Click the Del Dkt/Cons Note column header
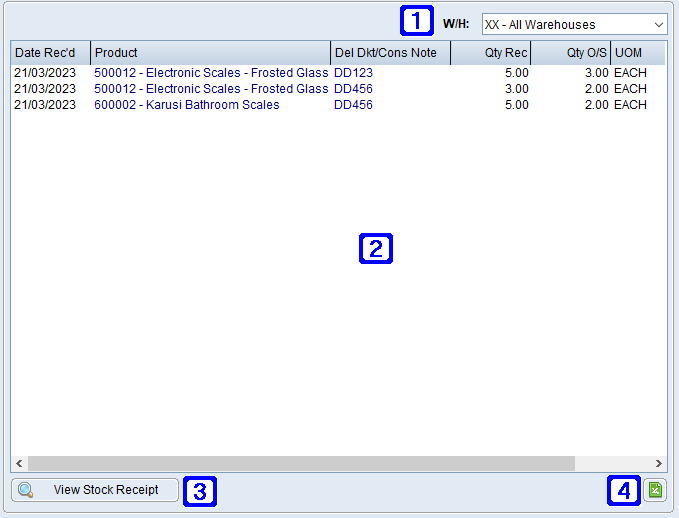 (x=390, y=53)
